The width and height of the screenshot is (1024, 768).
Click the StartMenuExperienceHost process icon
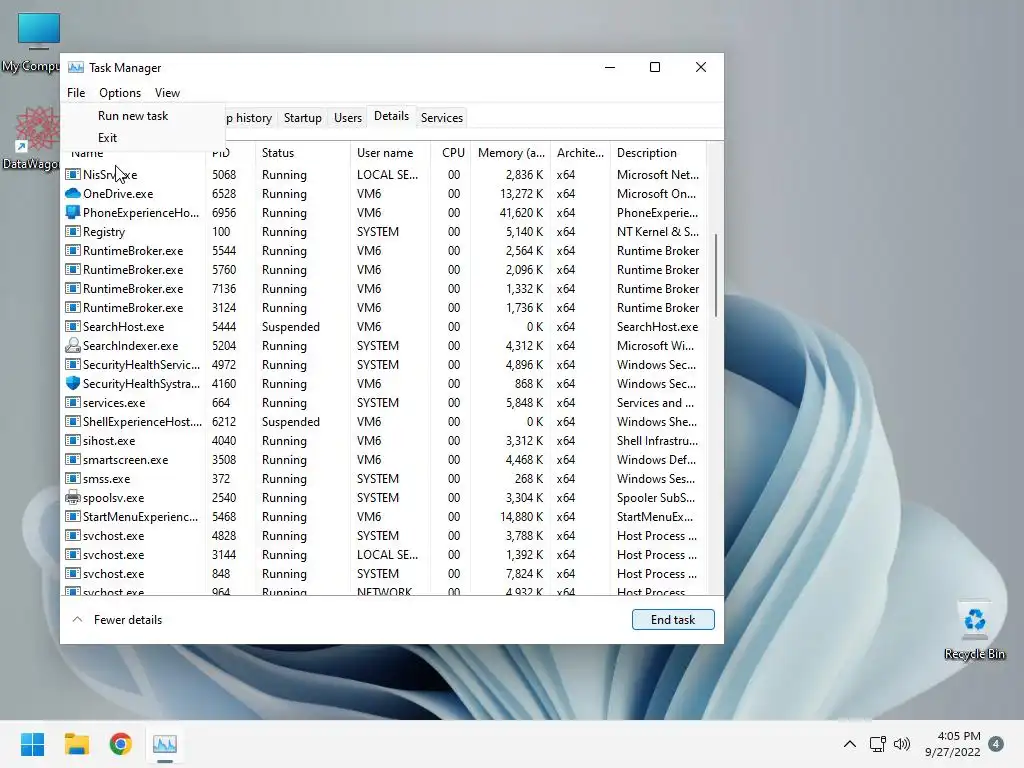[72, 517]
